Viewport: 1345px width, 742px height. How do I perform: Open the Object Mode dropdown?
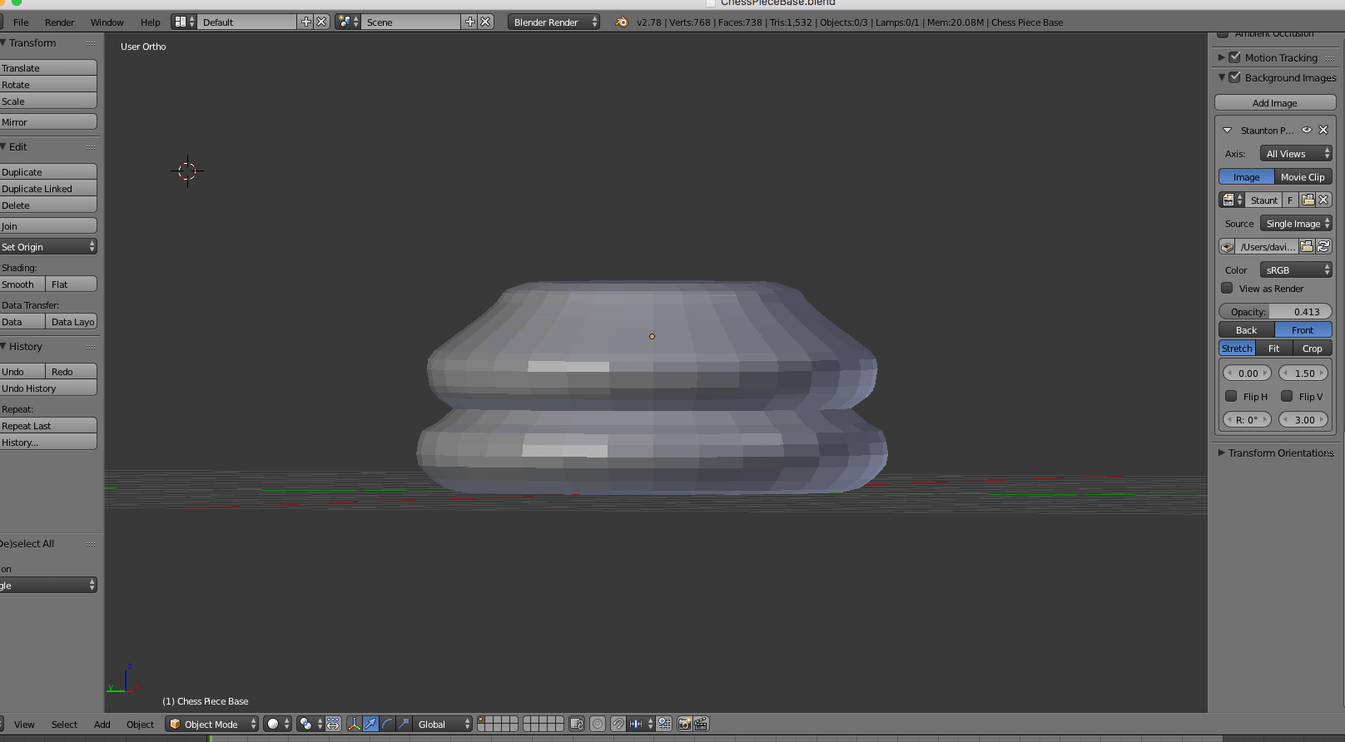tap(212, 724)
